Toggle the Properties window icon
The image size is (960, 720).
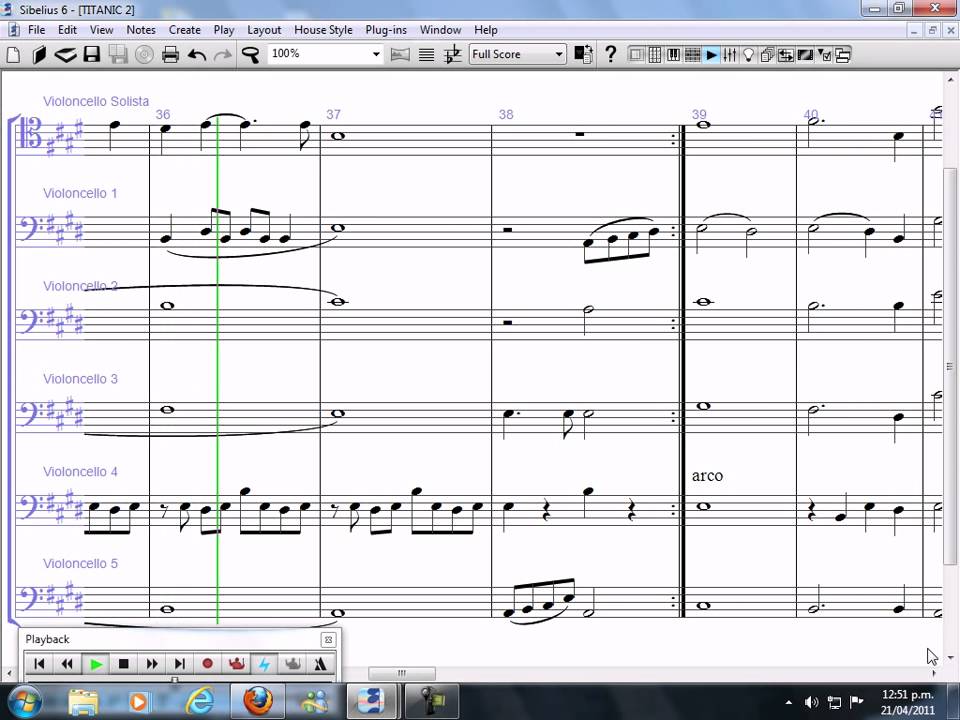(824, 55)
